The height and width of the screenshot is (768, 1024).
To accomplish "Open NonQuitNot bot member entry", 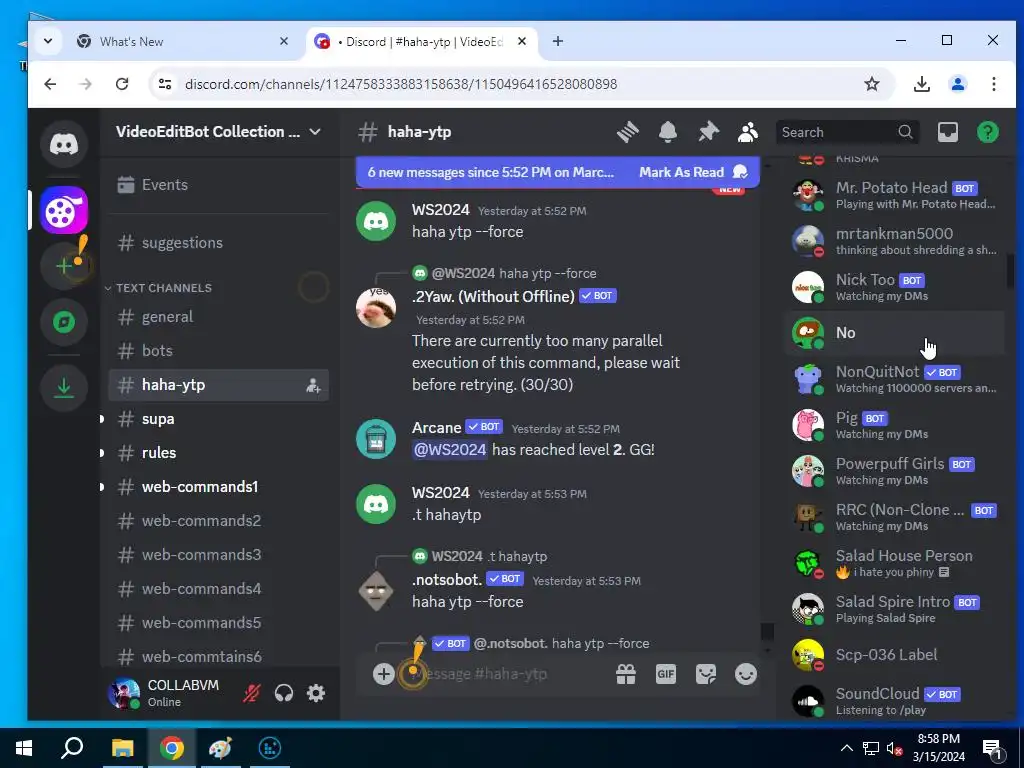I will (895, 379).
